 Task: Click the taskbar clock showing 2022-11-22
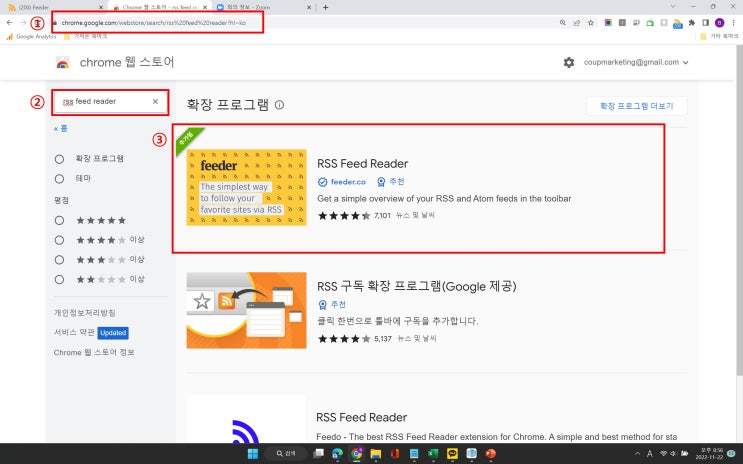711,454
